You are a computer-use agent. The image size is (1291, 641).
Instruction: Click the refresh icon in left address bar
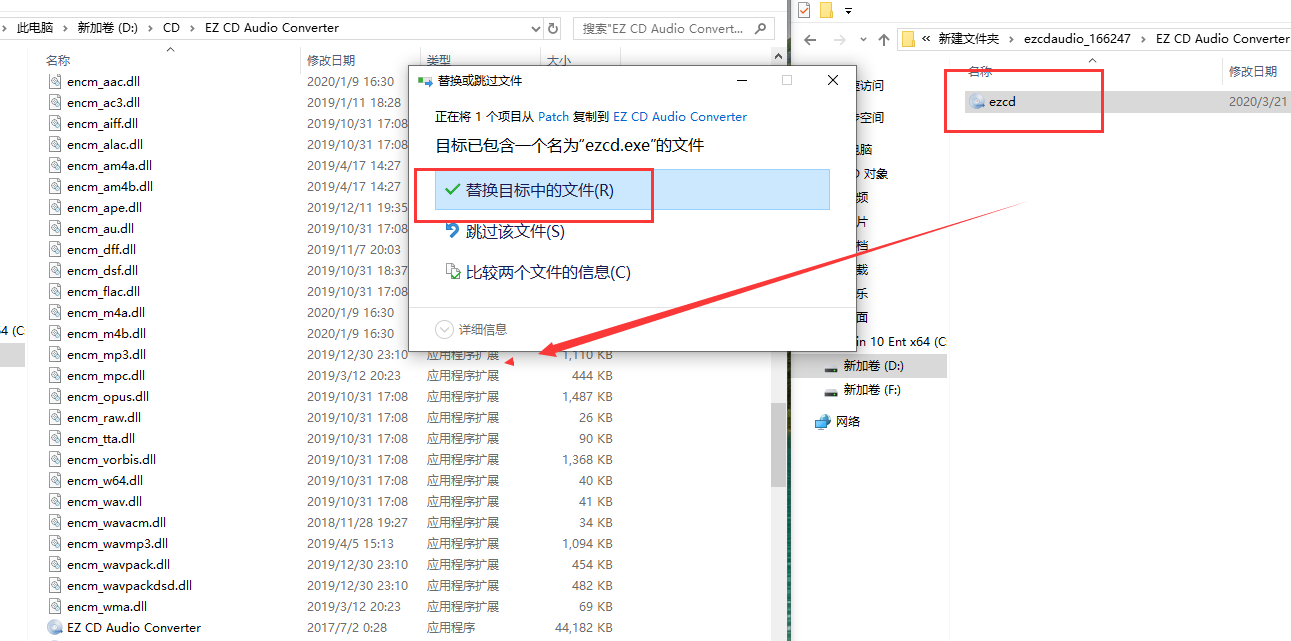554,28
